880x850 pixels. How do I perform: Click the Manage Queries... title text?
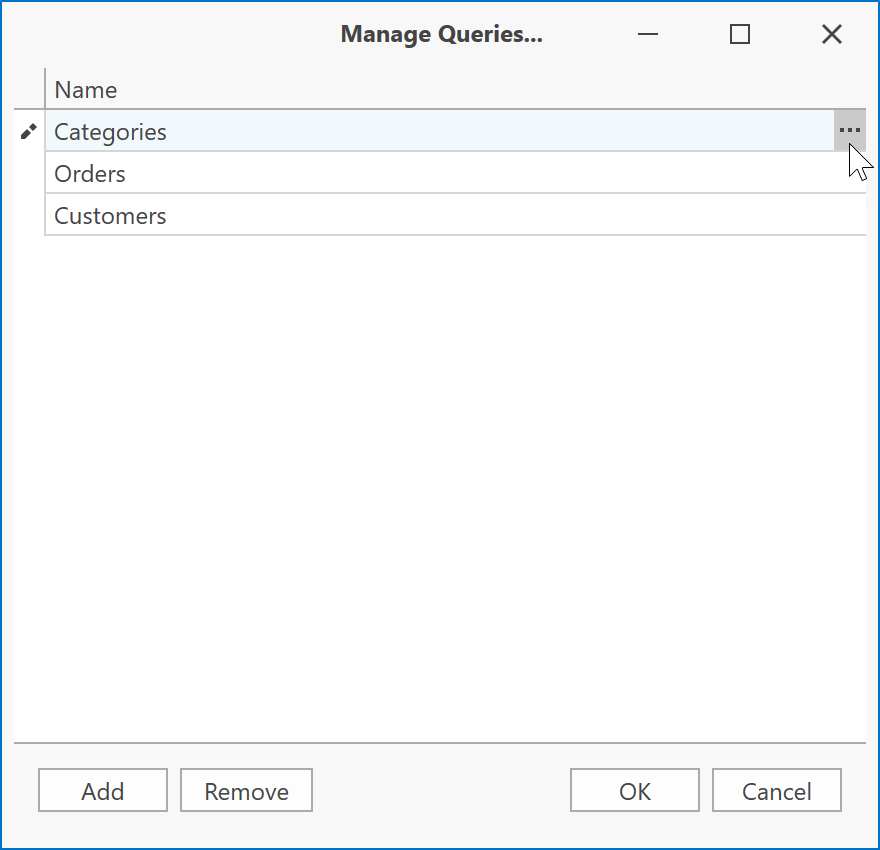441,35
